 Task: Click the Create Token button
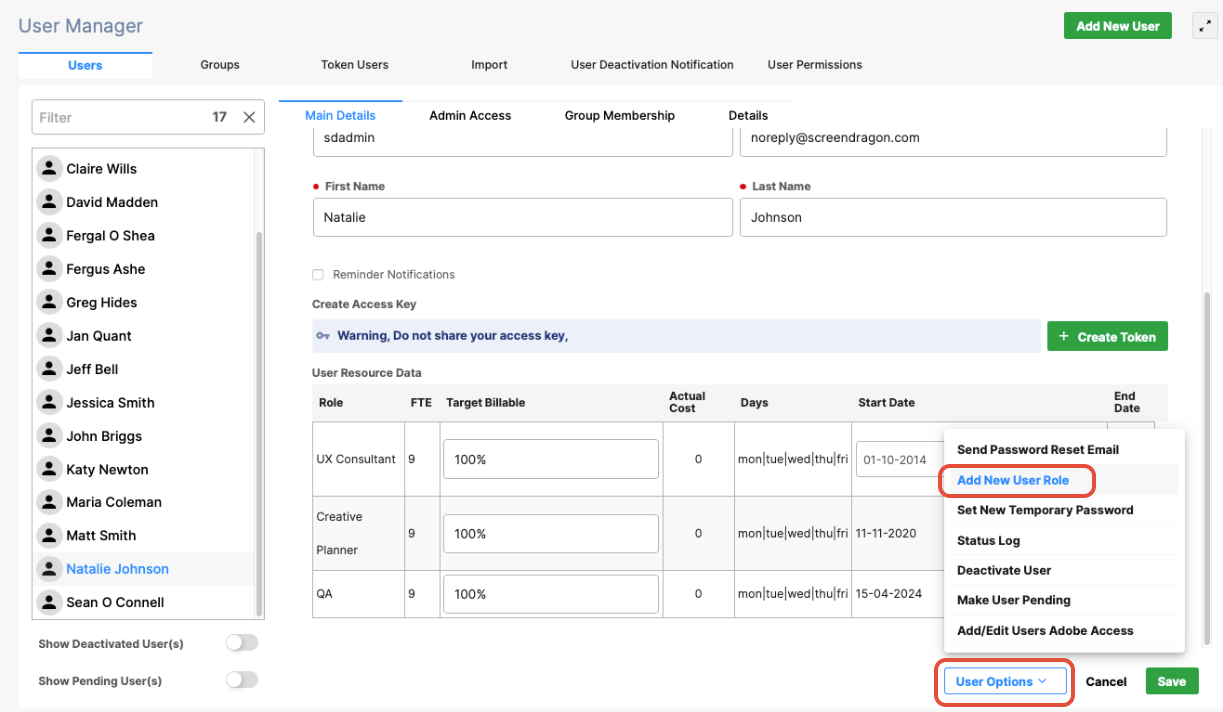(1107, 337)
